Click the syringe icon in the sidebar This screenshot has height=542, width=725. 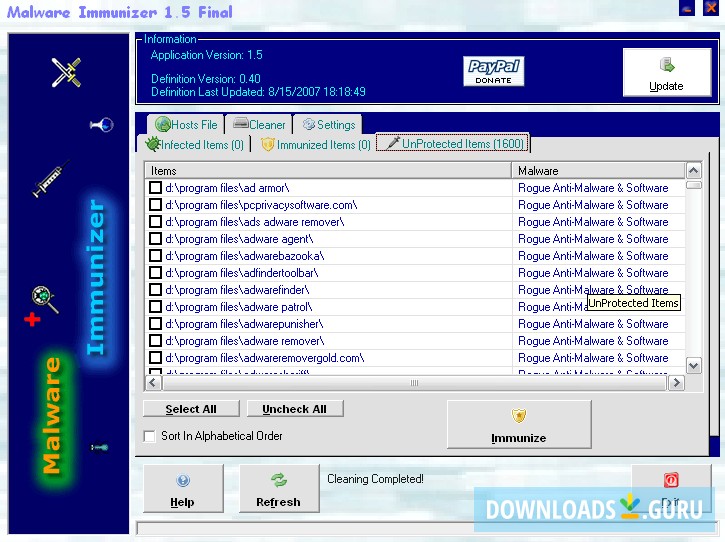[50, 179]
